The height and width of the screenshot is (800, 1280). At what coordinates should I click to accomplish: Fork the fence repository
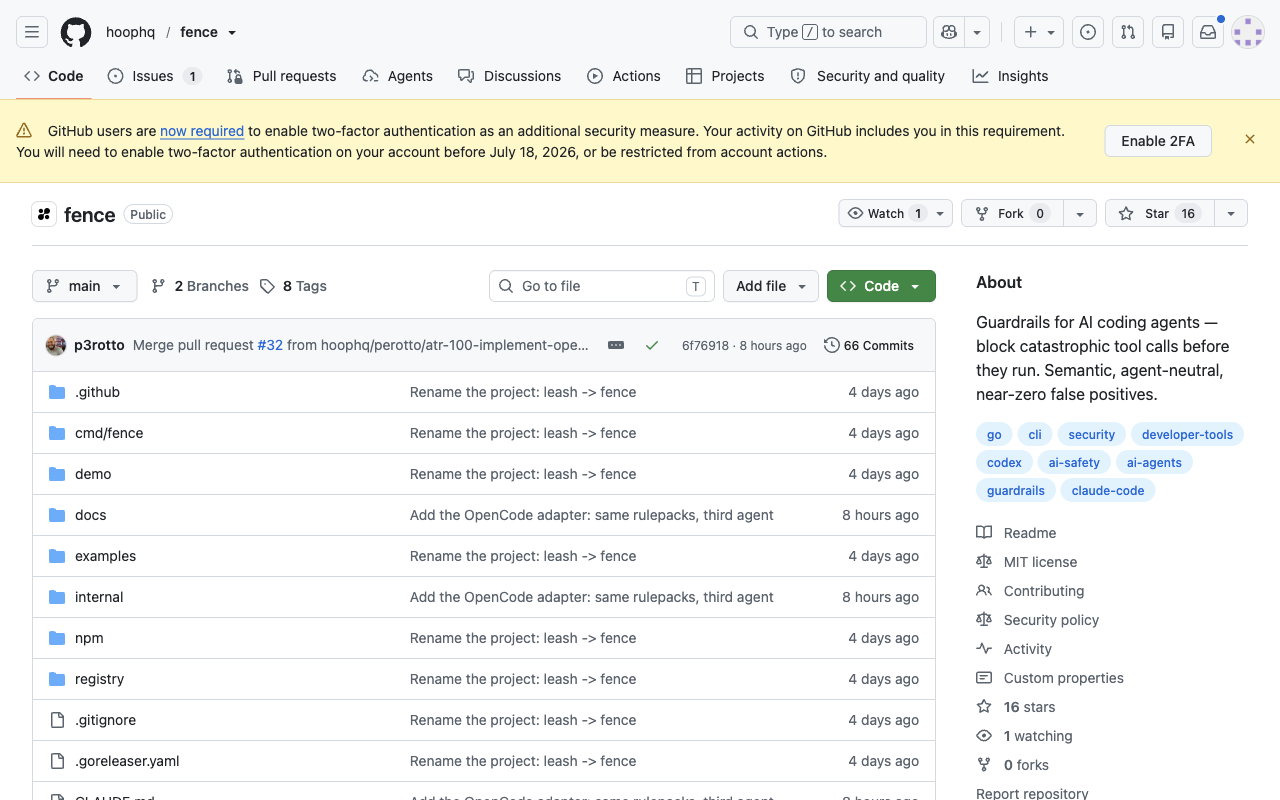1011,214
